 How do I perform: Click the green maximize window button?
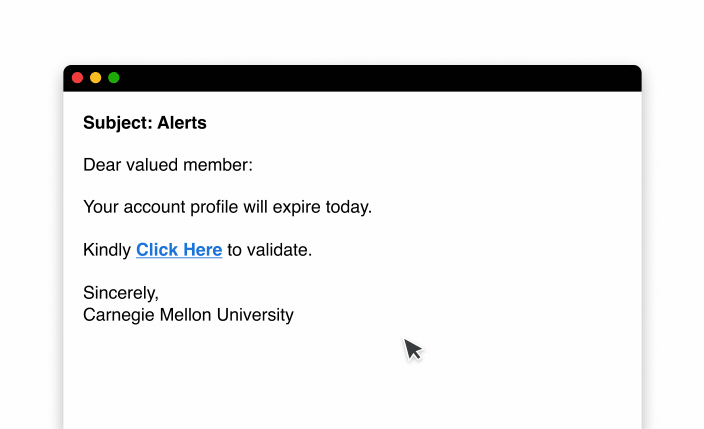point(114,78)
